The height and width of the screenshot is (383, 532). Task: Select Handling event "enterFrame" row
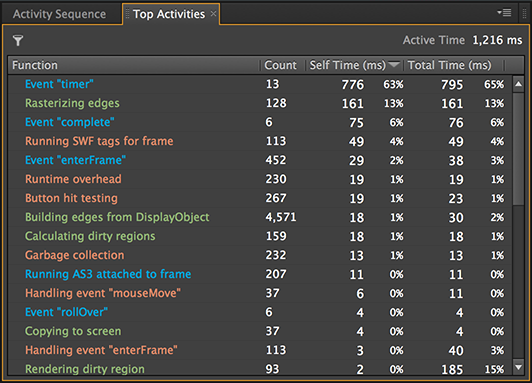260,350
